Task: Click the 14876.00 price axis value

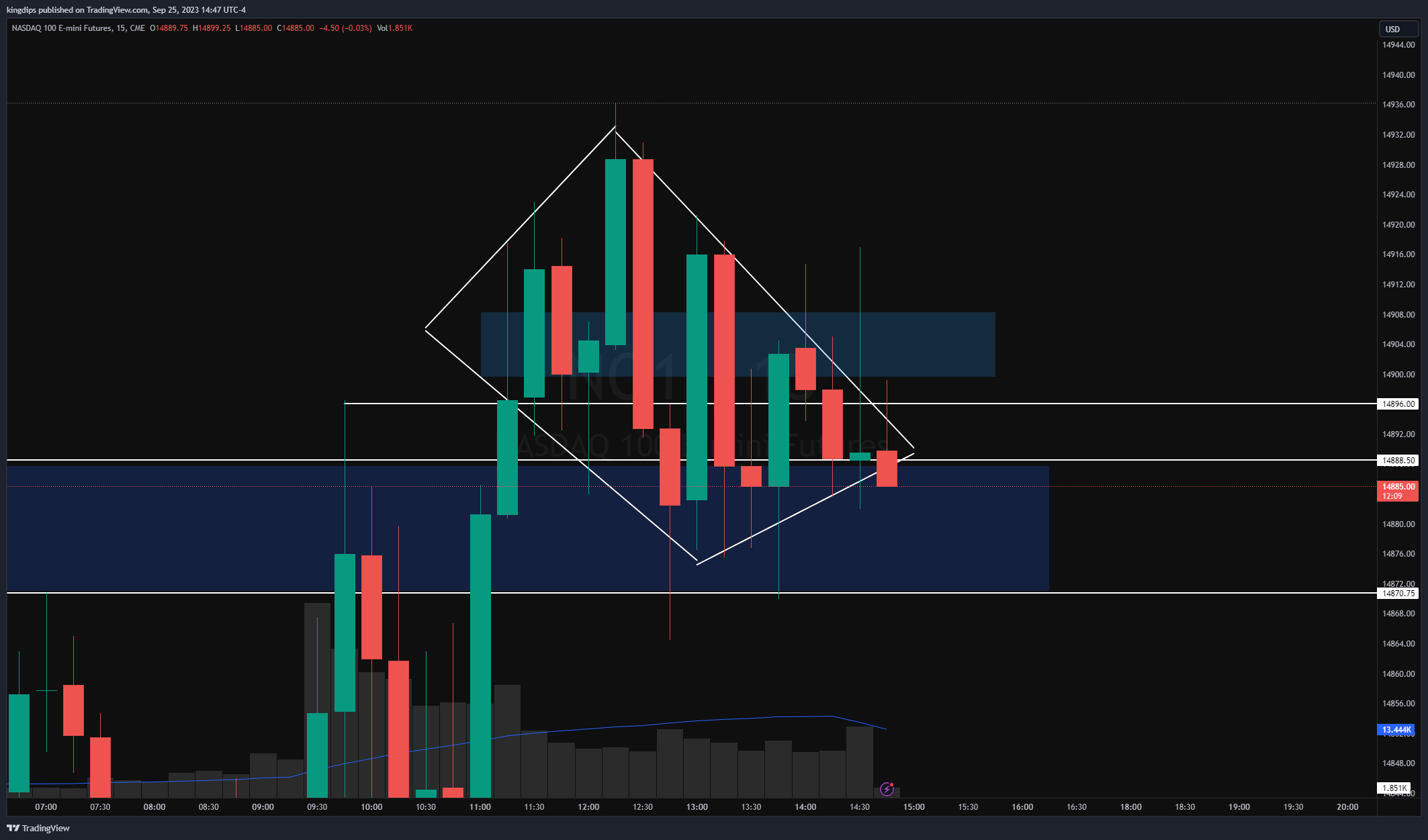Action: [x=1398, y=553]
